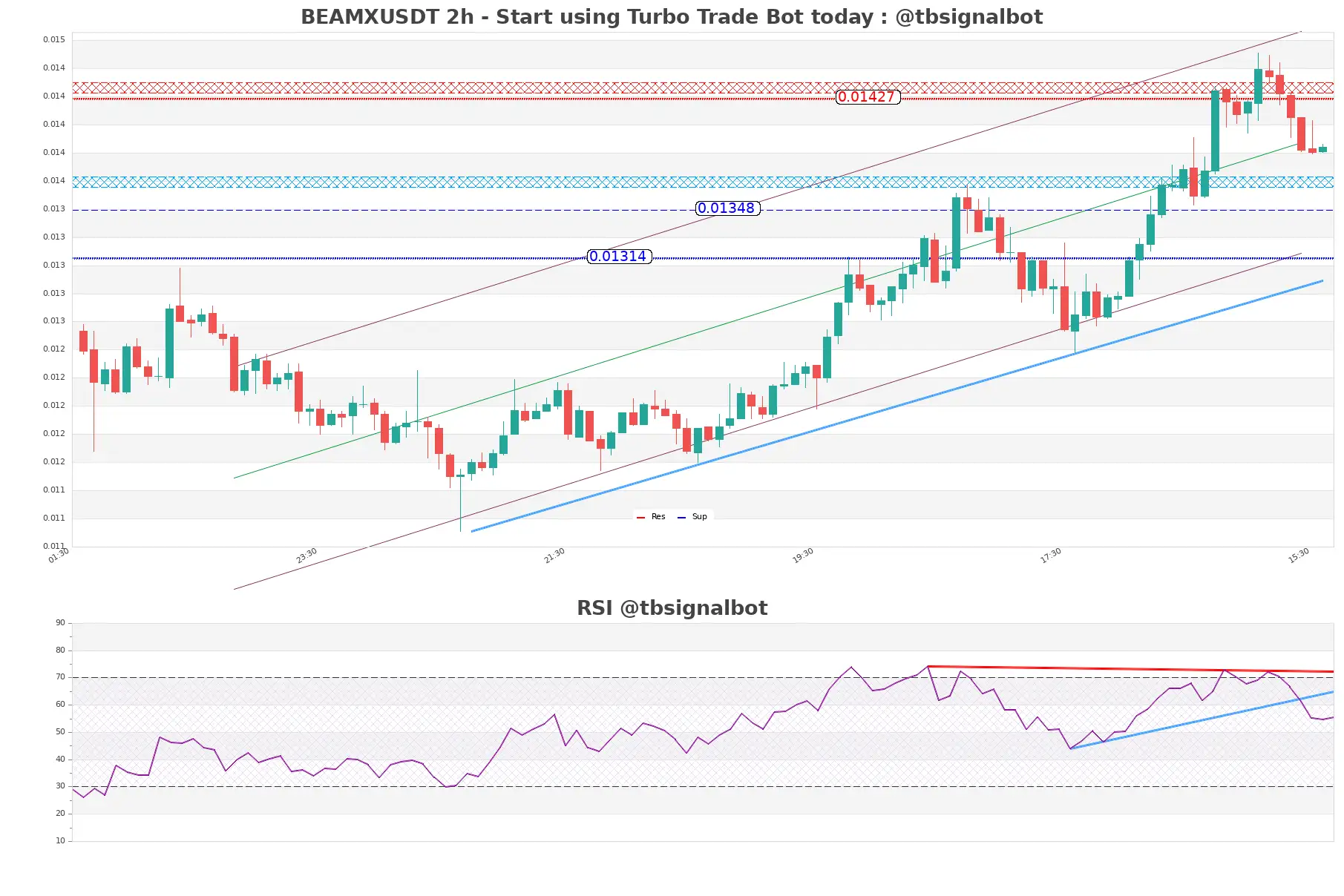
Task: Click the RSI axis value 60
Action: coord(60,705)
